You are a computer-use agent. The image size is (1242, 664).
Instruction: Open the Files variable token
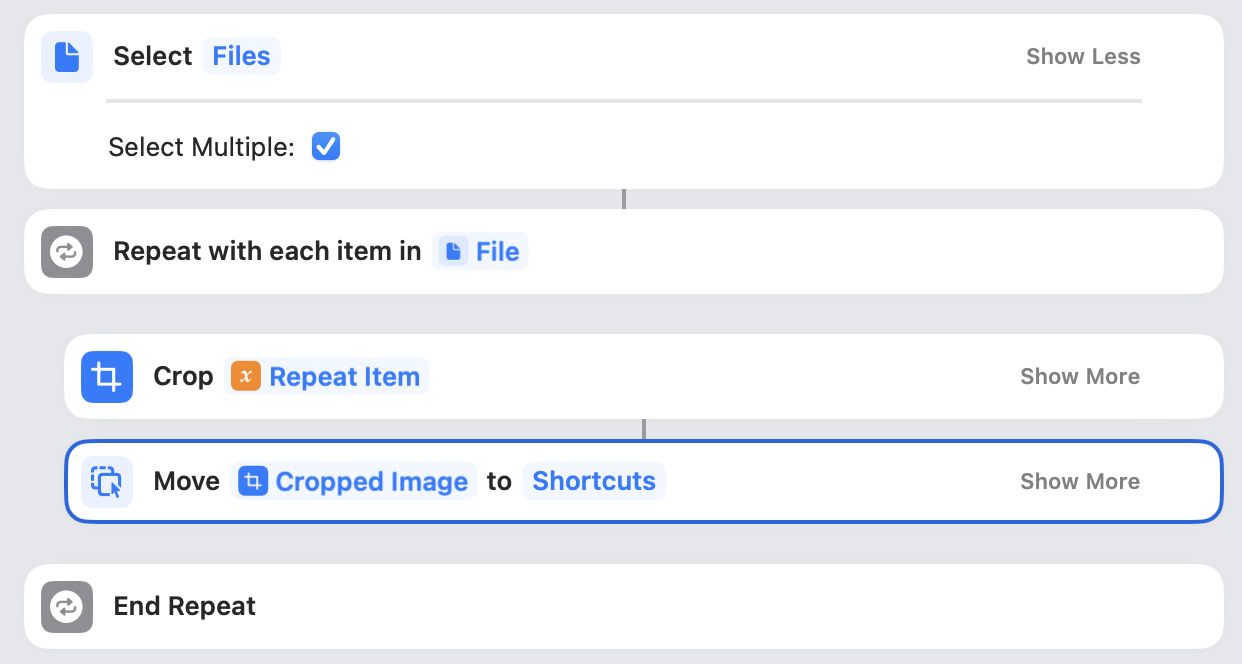point(241,56)
